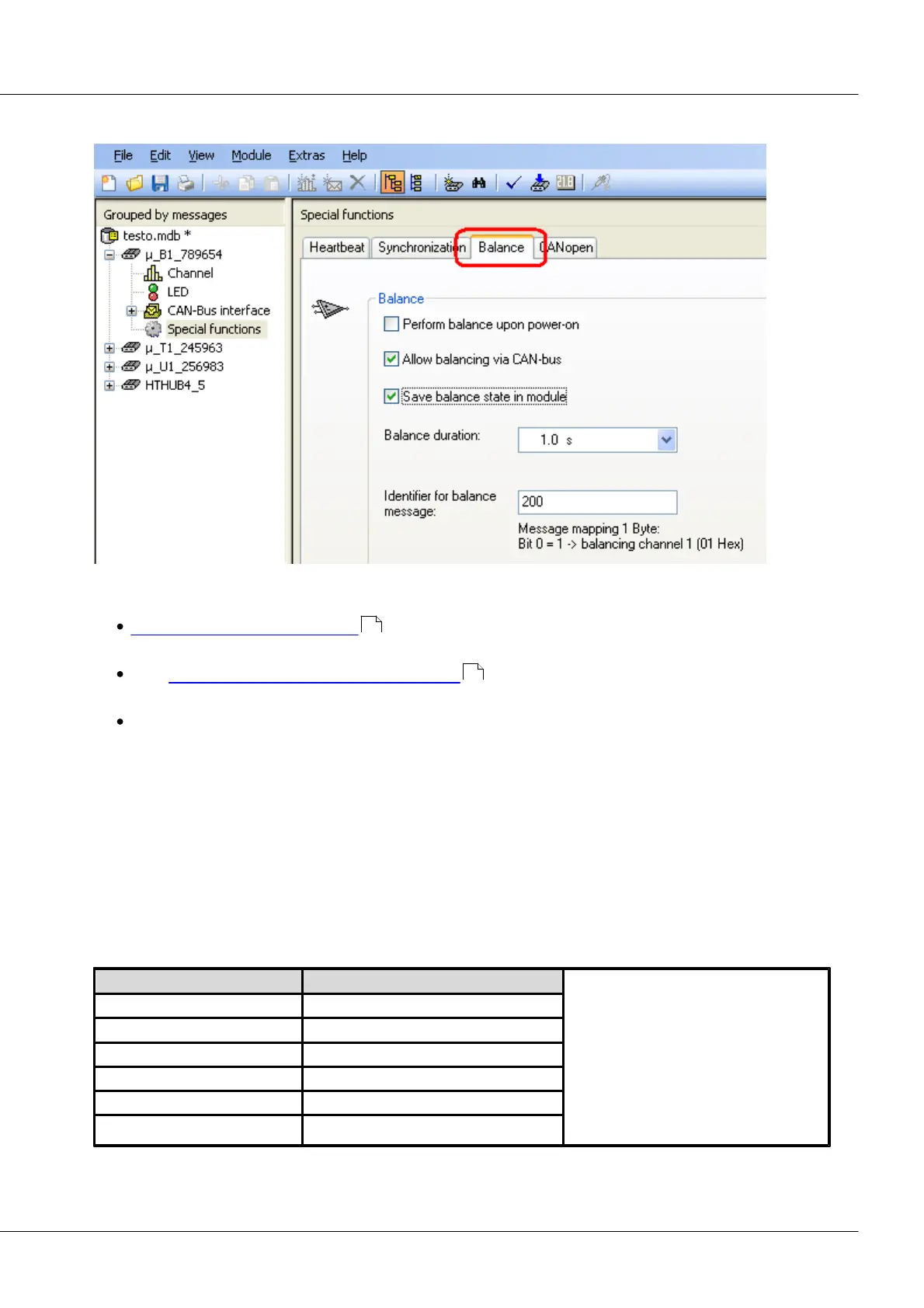Click the identifier field containing 200
Image resolution: width=924 pixels, height=1308 pixels.
pos(597,502)
